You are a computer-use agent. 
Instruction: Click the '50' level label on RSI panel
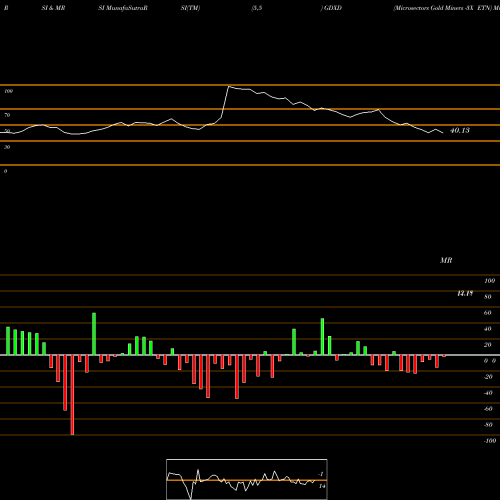click(7, 131)
